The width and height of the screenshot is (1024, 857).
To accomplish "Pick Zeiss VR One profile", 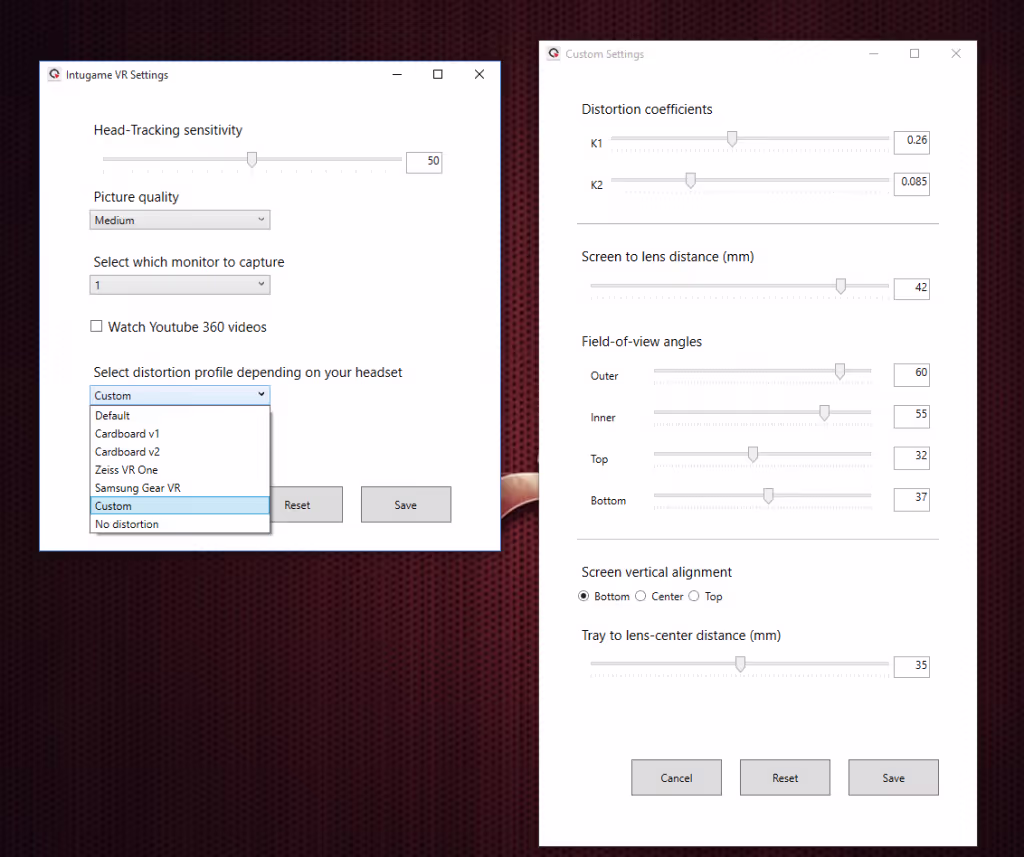I will (180, 470).
